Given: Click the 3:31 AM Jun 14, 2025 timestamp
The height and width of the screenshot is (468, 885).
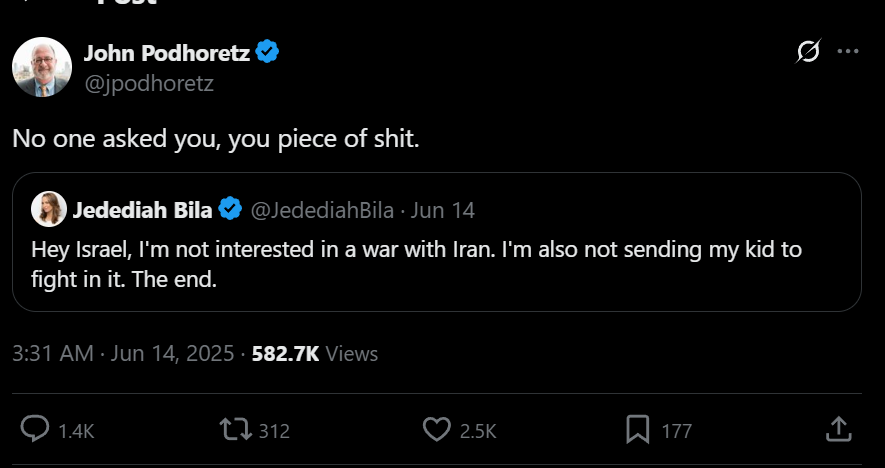Looking at the screenshot, I should (123, 354).
